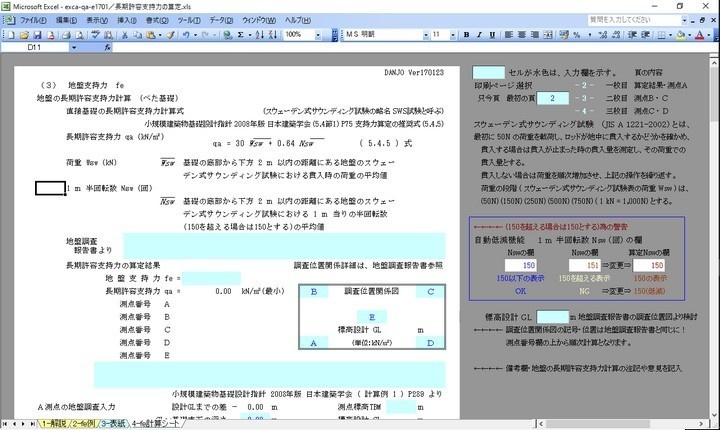Sort ascending A to Z
Screen dimensions: 720x430
click(259, 35)
